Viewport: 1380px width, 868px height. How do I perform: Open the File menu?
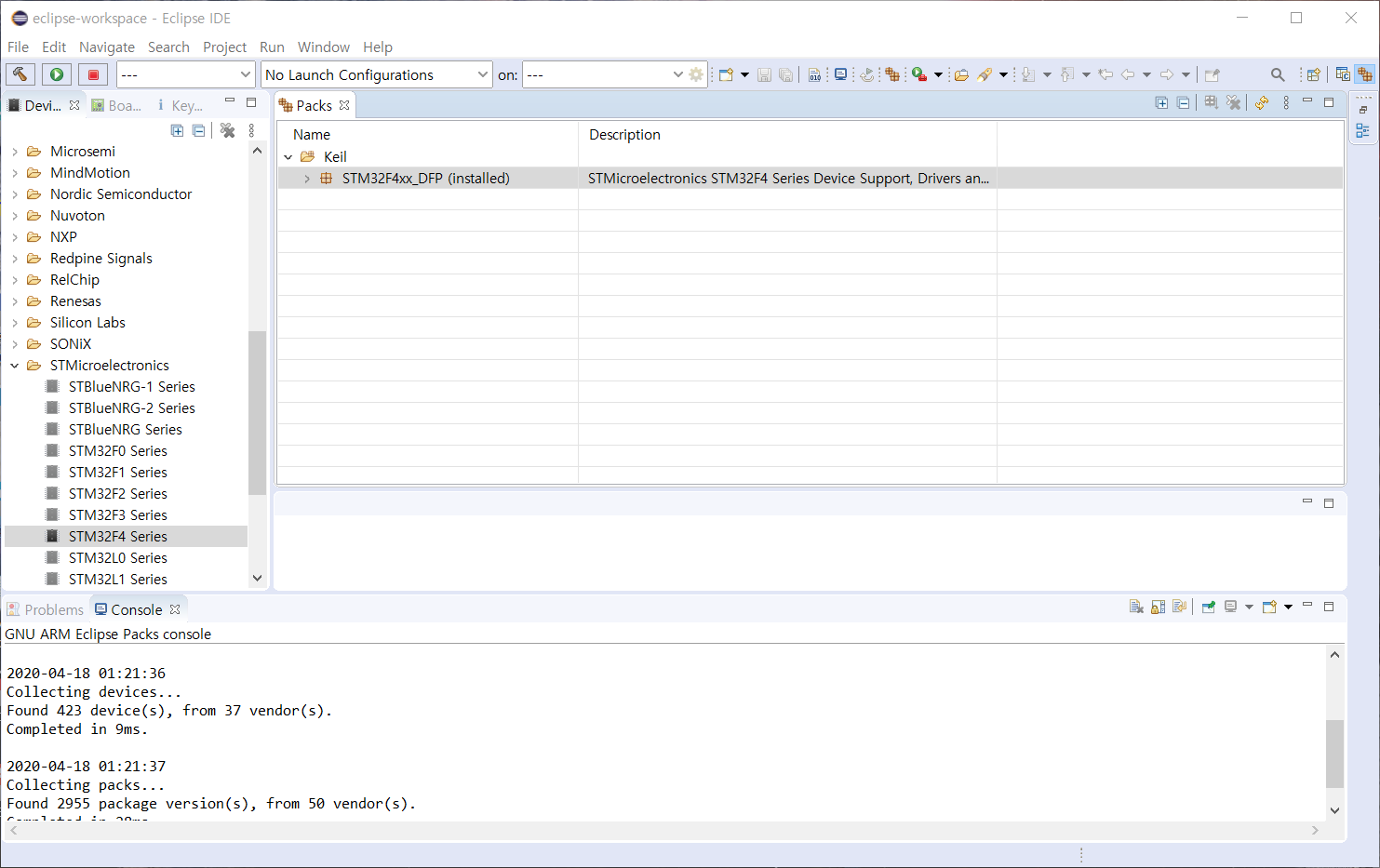[x=18, y=47]
